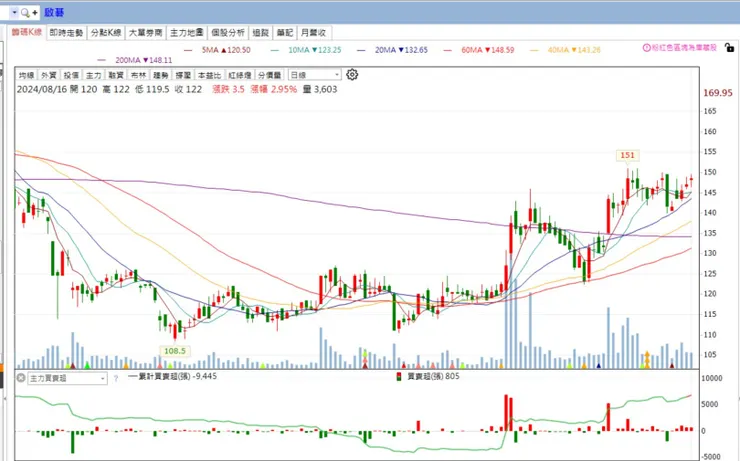Click the 2024/08/16 date text
Image resolution: width=740 pixels, height=461 pixels.
42,89
